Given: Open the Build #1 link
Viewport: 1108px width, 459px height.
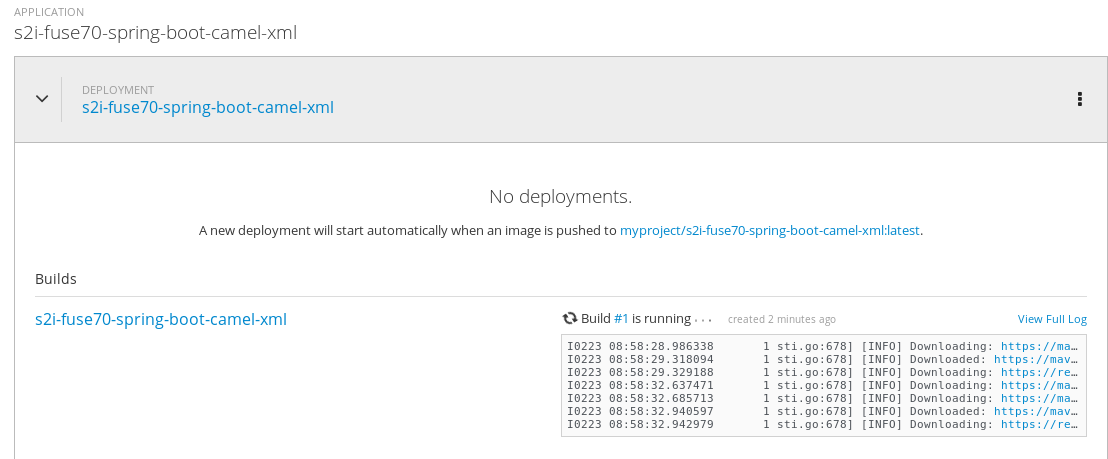Looking at the screenshot, I should 621,319.
